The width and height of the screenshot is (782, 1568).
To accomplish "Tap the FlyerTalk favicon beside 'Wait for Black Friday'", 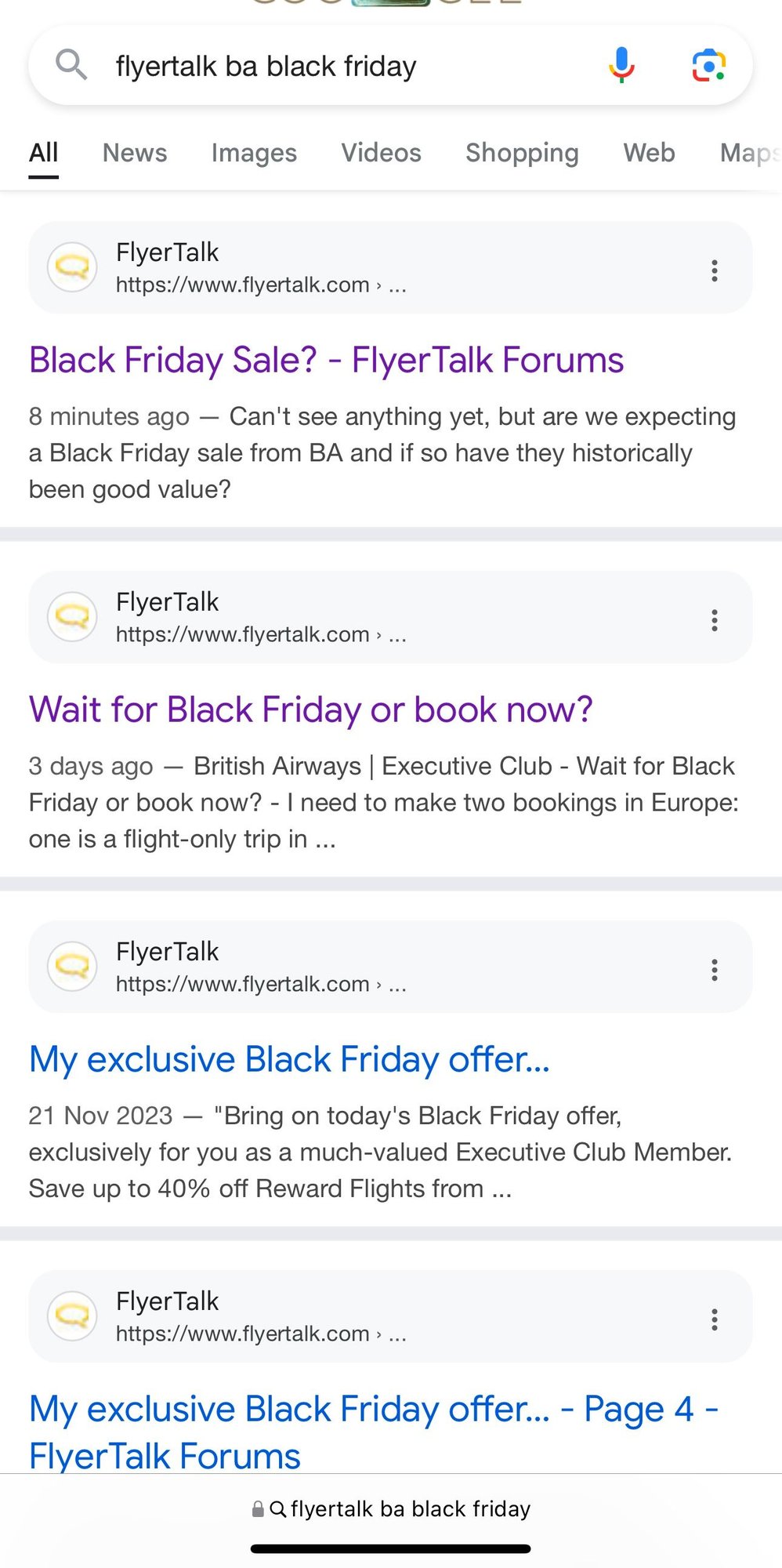I will click(71, 617).
